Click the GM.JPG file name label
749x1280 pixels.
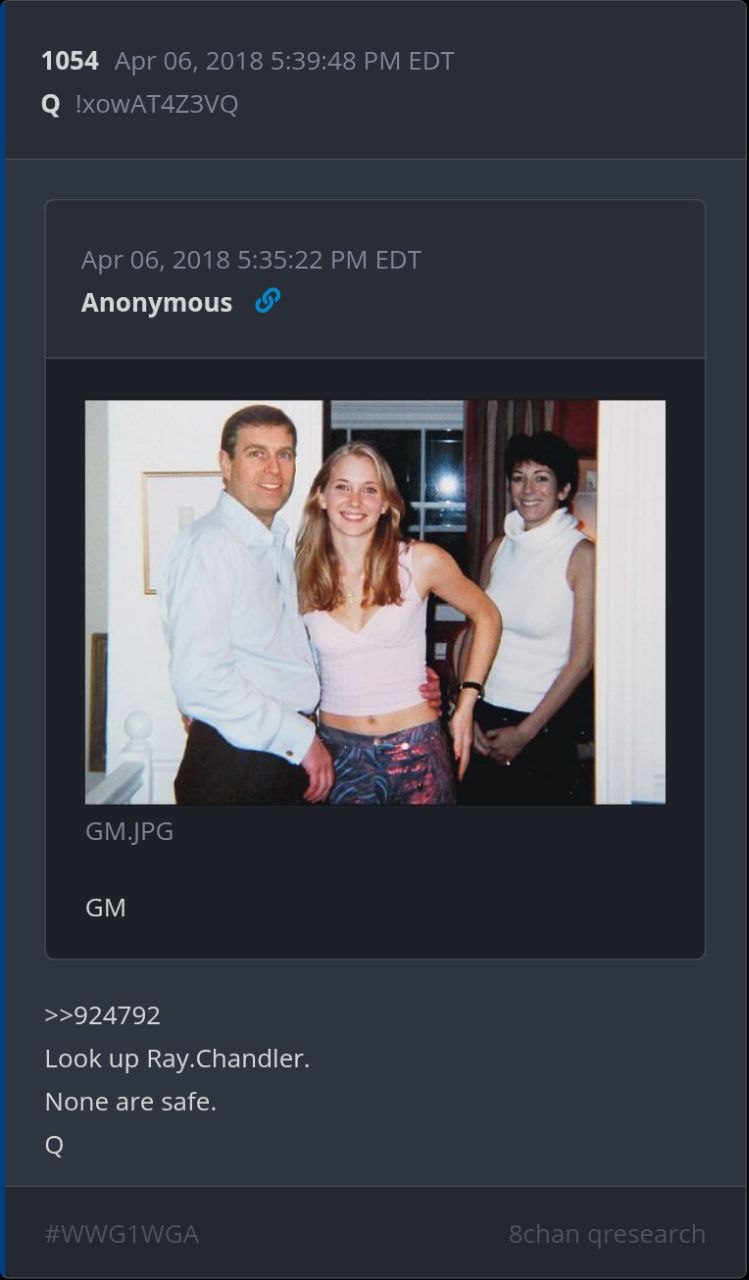coord(129,831)
